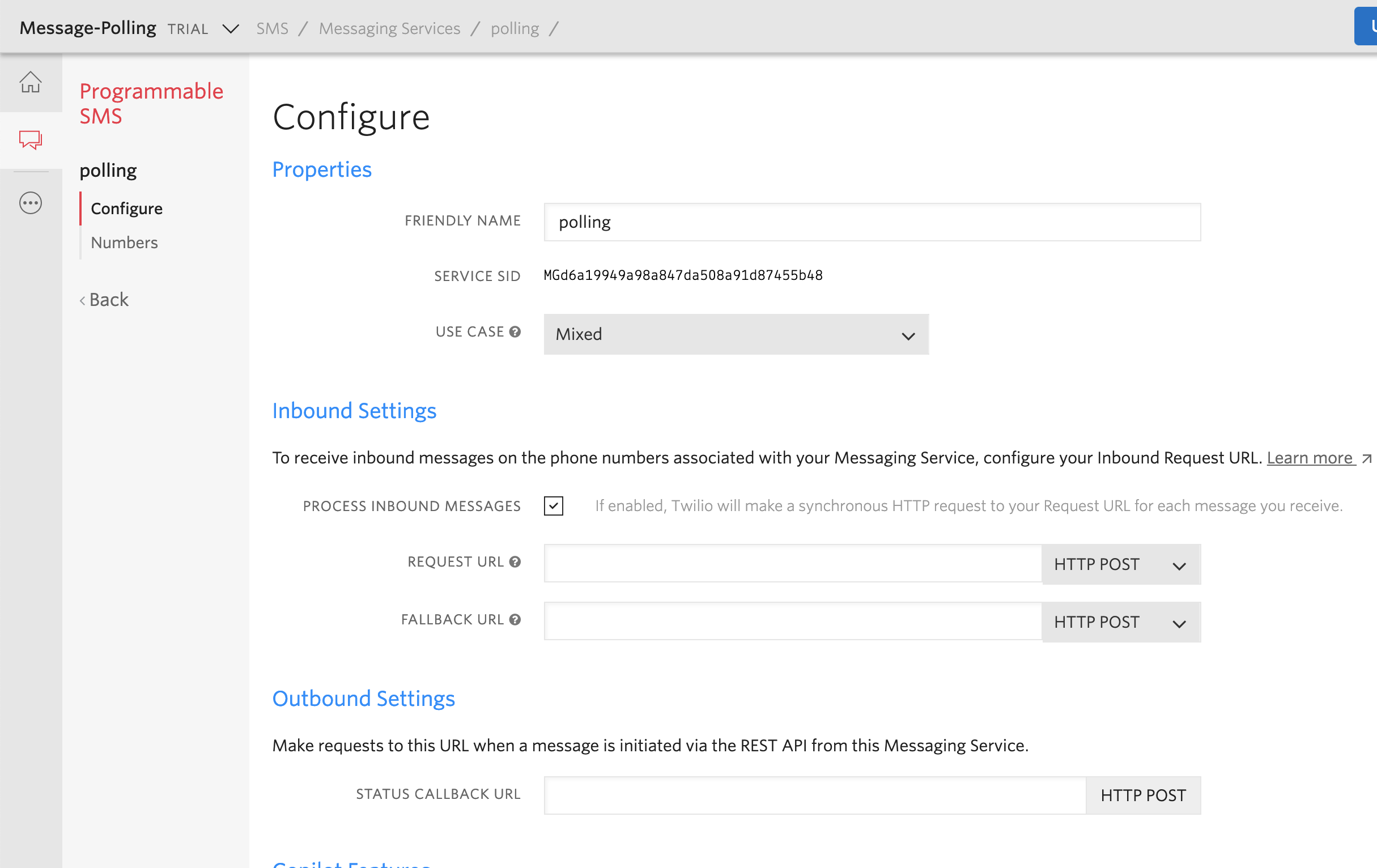This screenshot has height=868, width=1377.
Task: Open the console home icon
Action: [x=30, y=82]
